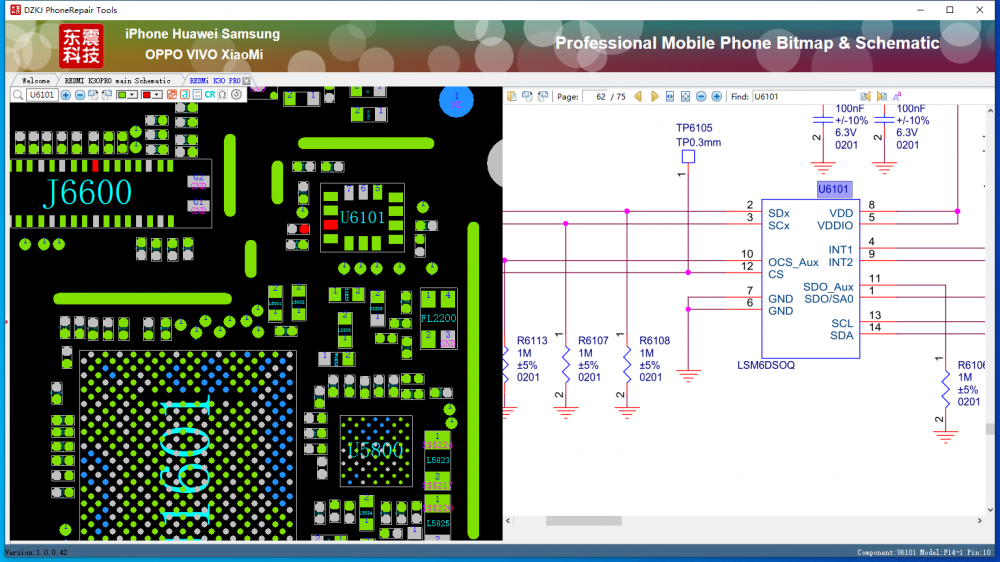Click the fit width icon in schematic toolbar

coord(670,96)
